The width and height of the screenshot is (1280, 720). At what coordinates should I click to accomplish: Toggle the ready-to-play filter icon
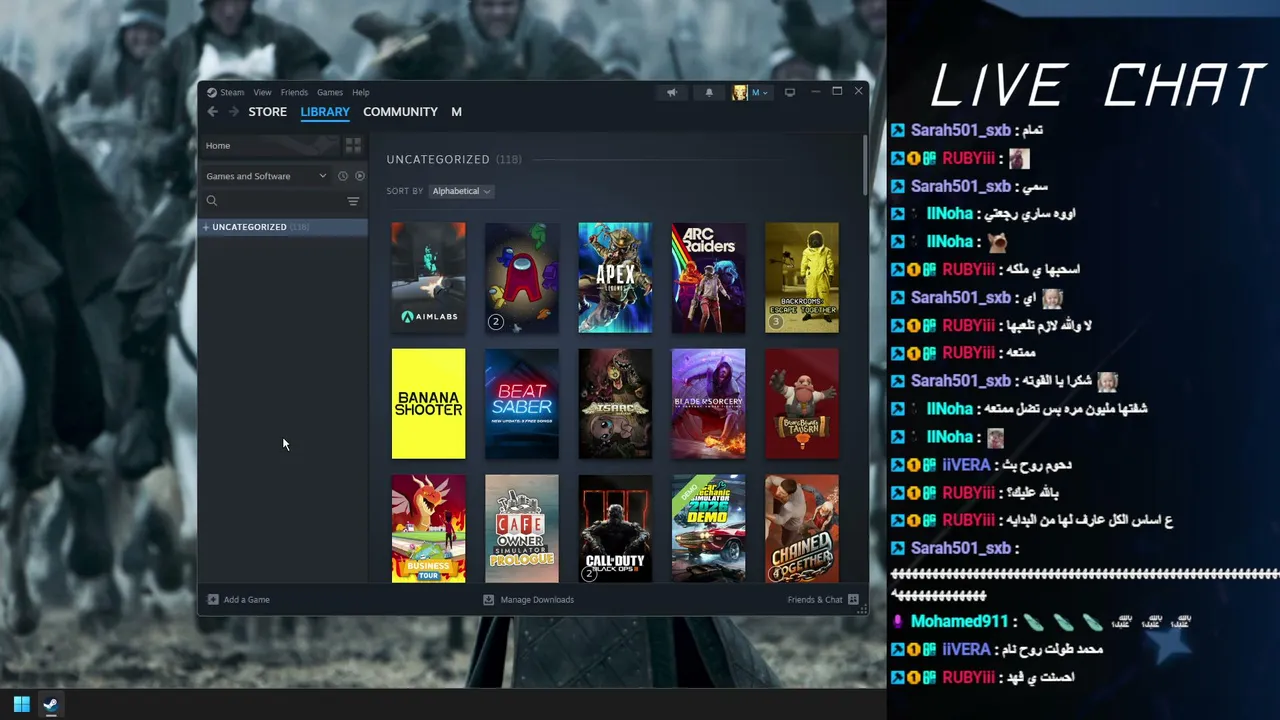360,176
